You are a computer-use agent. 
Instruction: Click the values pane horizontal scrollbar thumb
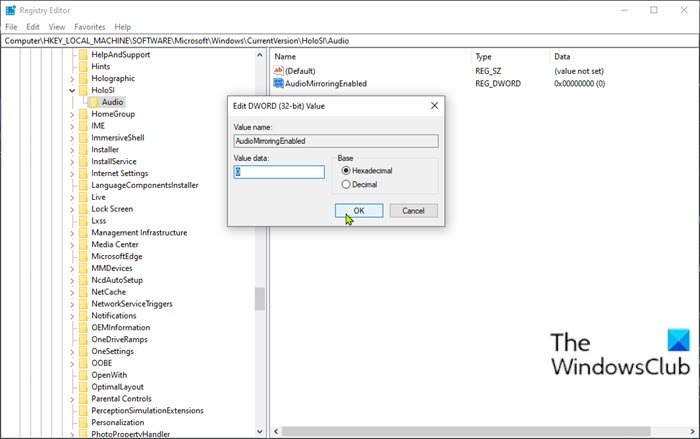466,431
